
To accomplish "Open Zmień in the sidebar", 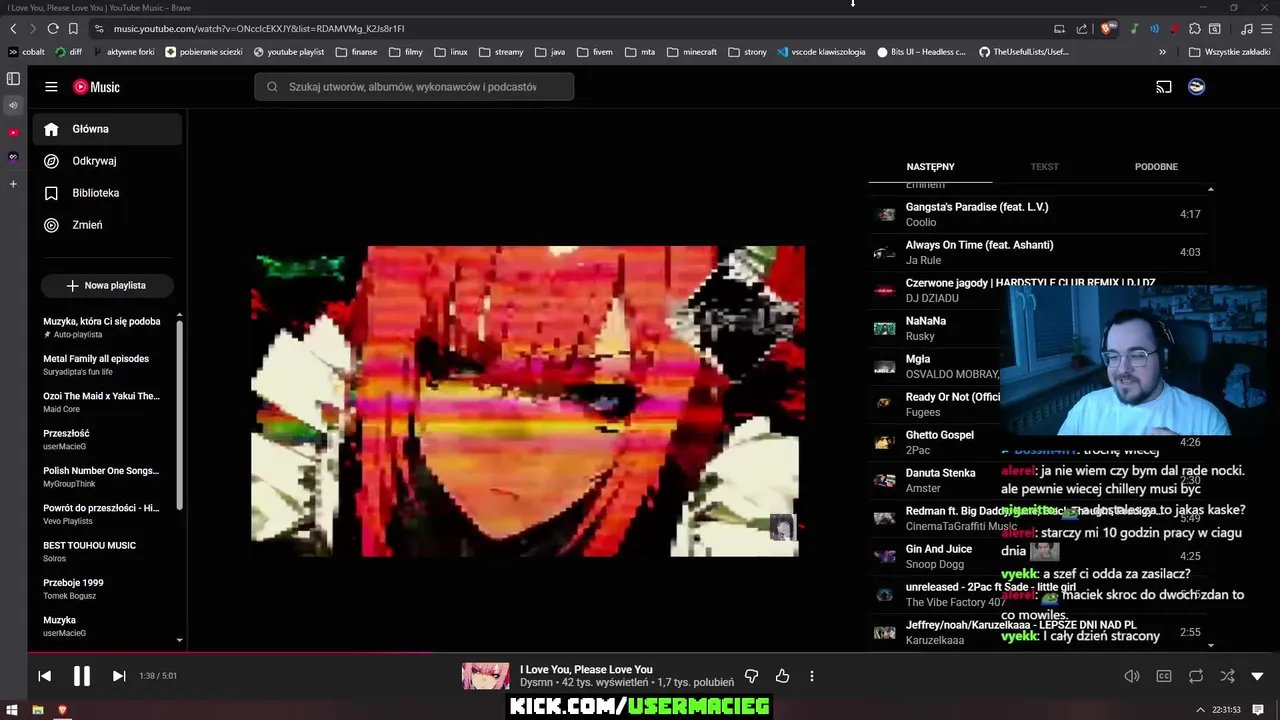I will coord(107,225).
